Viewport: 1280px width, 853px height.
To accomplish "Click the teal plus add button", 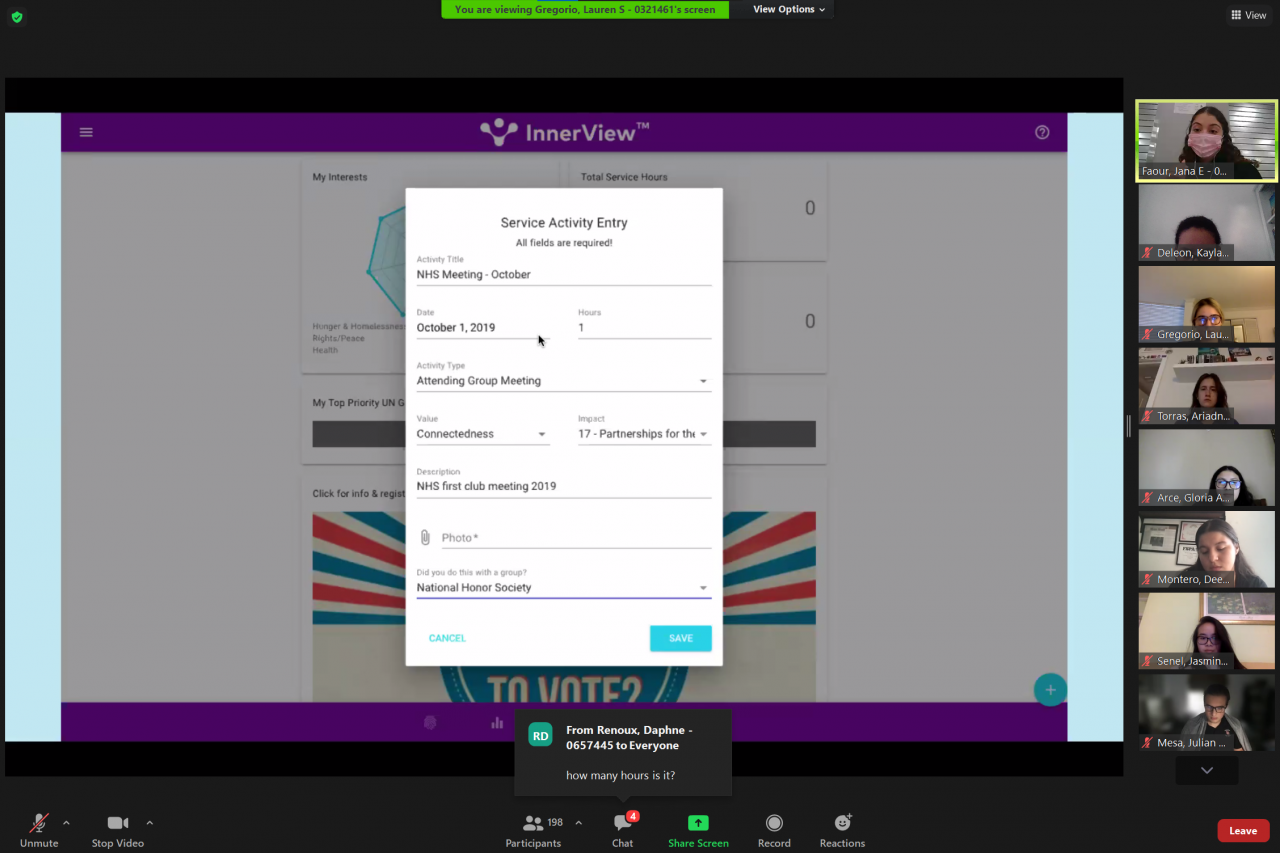I will click(x=1050, y=689).
